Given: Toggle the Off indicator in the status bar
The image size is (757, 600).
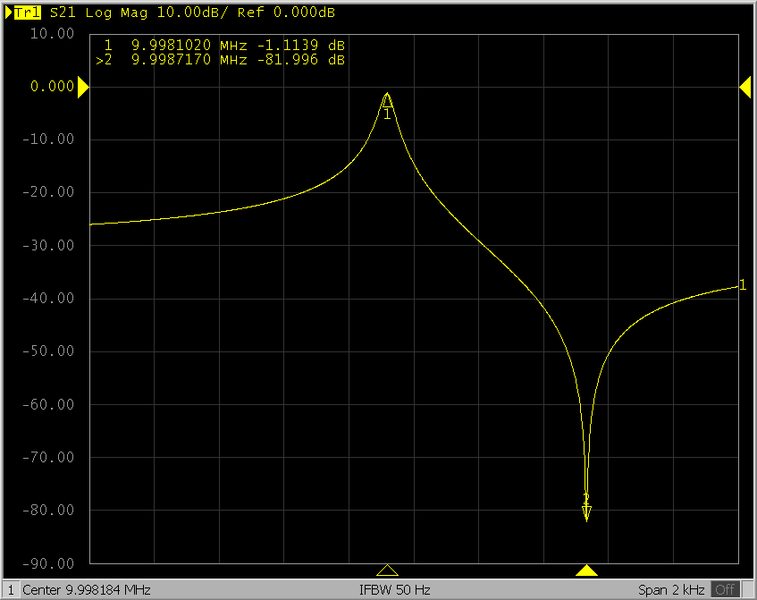Looking at the screenshot, I should click(725, 590).
